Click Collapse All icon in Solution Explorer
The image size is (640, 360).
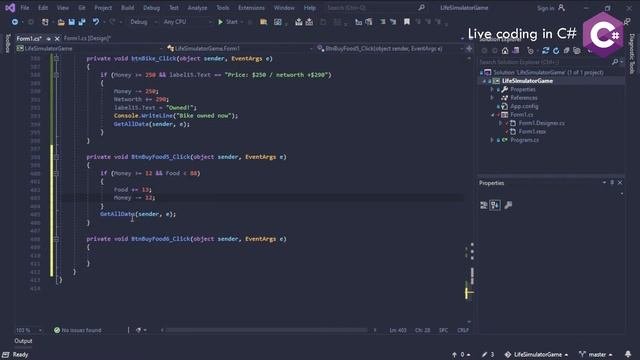[x=567, y=51]
